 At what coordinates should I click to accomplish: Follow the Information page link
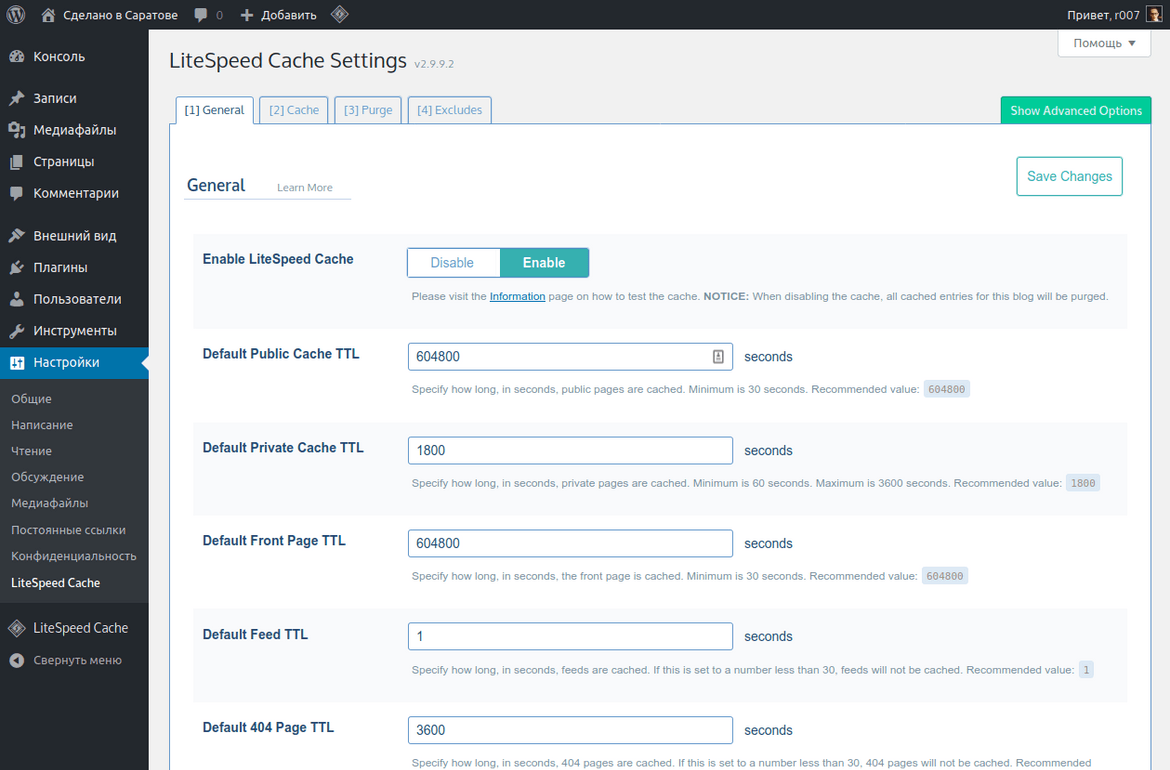pos(517,296)
